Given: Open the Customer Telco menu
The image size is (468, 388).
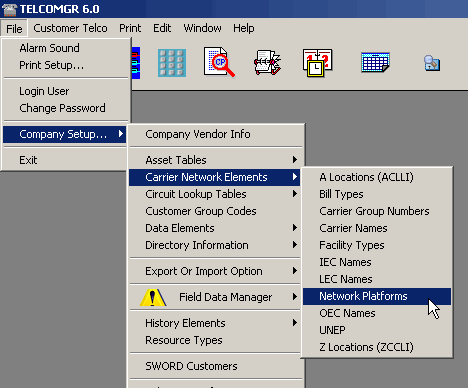Looking at the screenshot, I should [x=70, y=28].
